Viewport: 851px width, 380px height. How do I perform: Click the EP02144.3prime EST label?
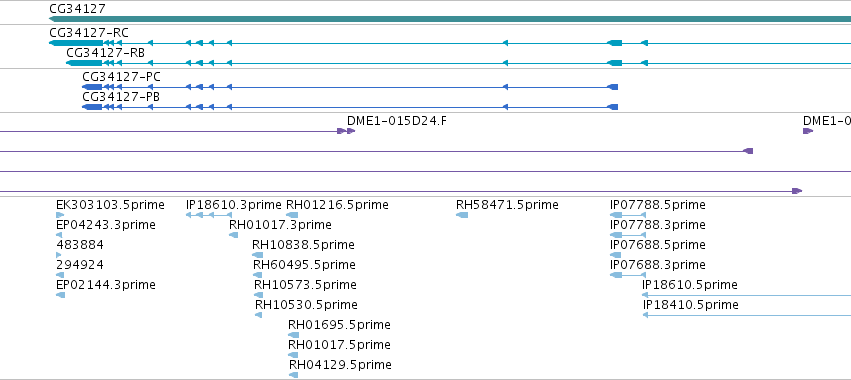point(106,285)
